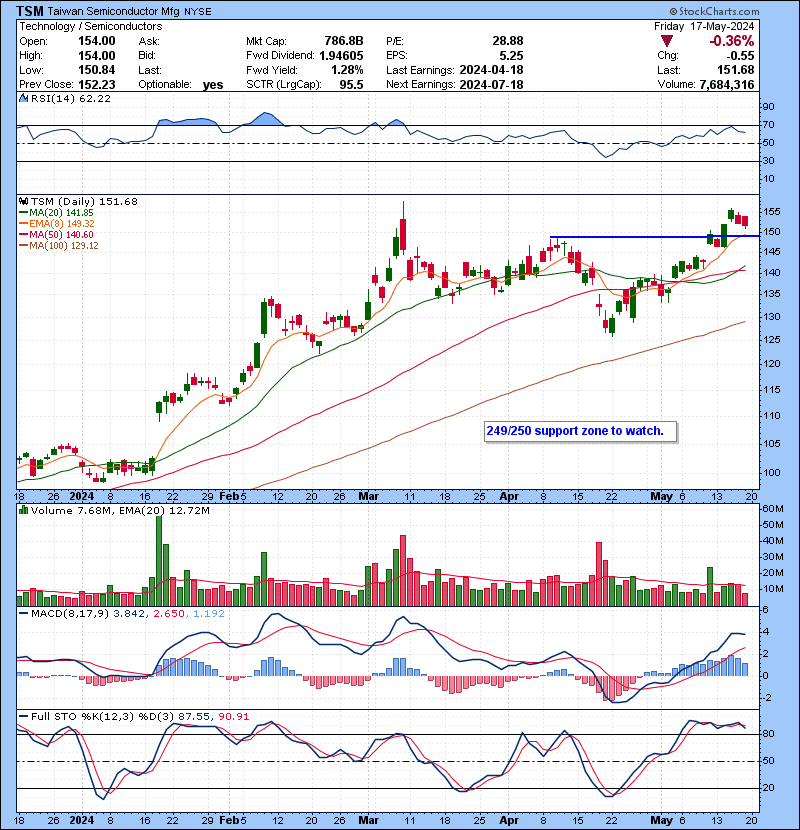Click the StockCharts.com copyright label
The width and height of the screenshot is (800, 830).
coord(714,11)
